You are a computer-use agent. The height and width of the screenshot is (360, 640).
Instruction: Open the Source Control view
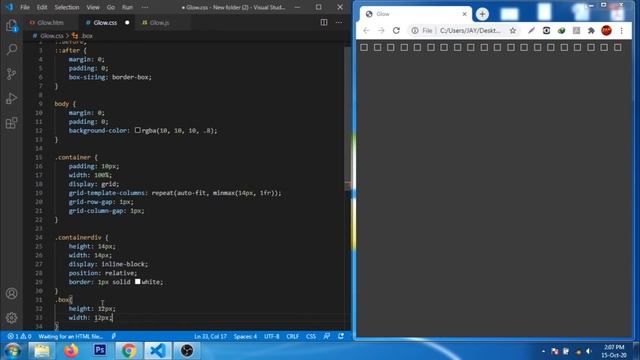point(11,74)
